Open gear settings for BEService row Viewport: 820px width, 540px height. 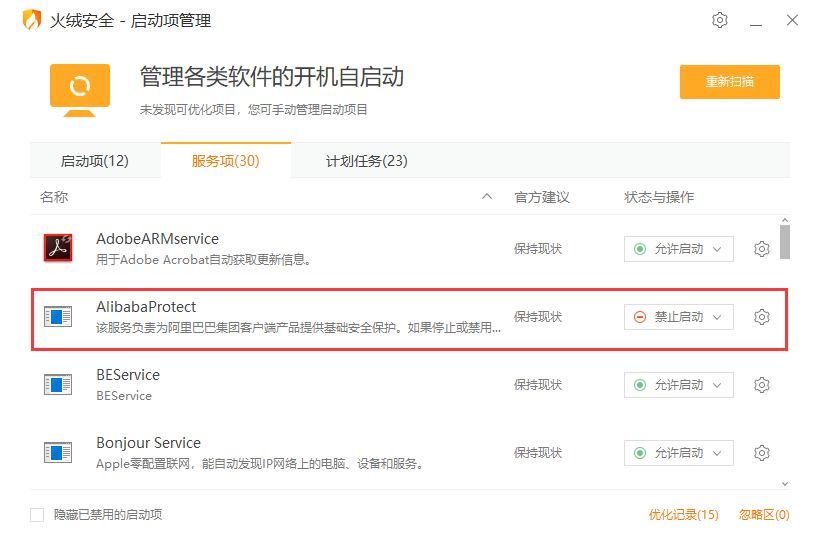pos(761,385)
